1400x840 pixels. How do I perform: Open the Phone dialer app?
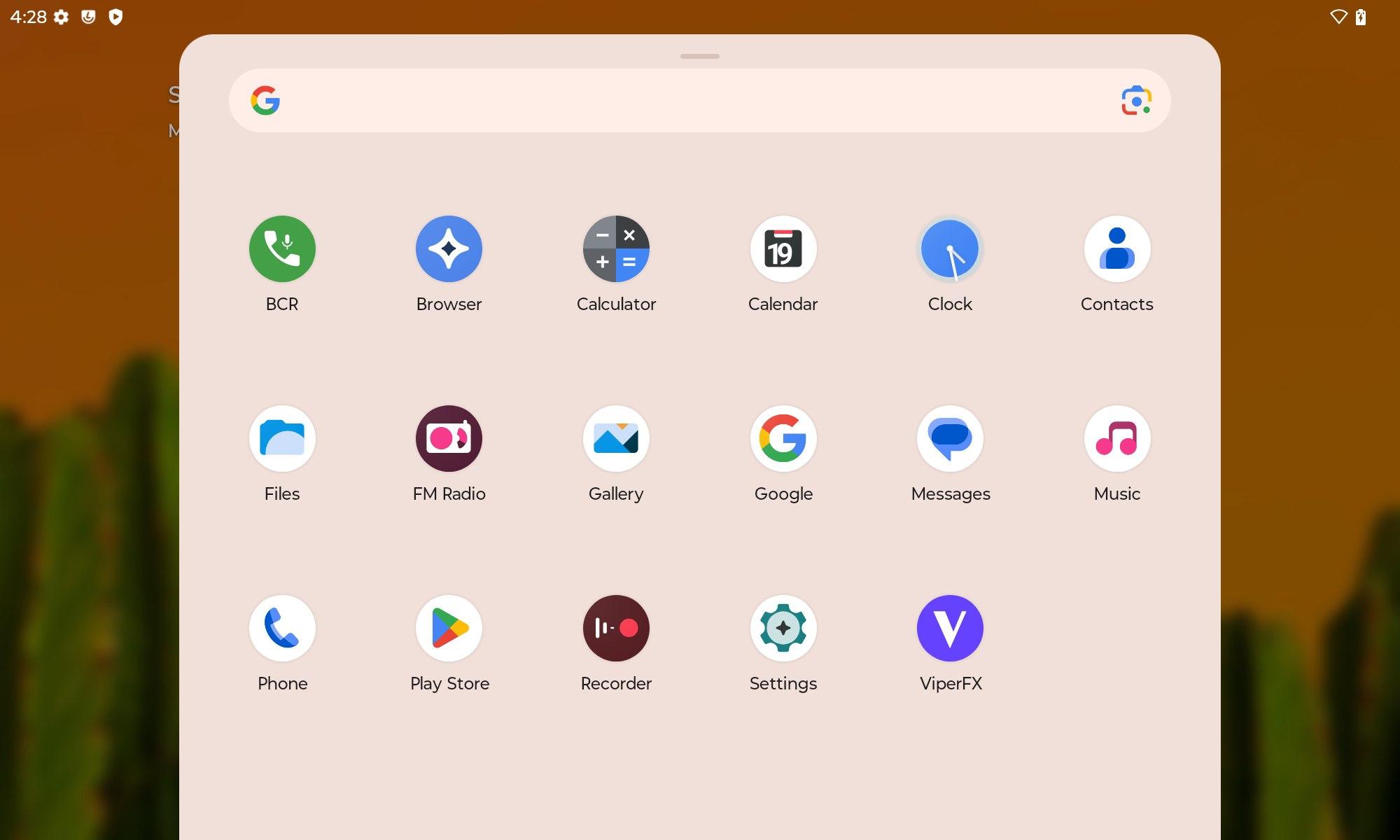(282, 629)
